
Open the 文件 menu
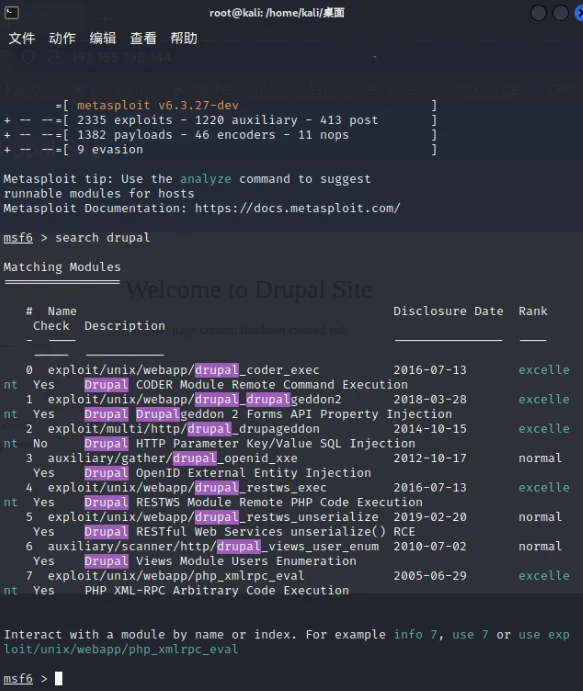[22, 38]
